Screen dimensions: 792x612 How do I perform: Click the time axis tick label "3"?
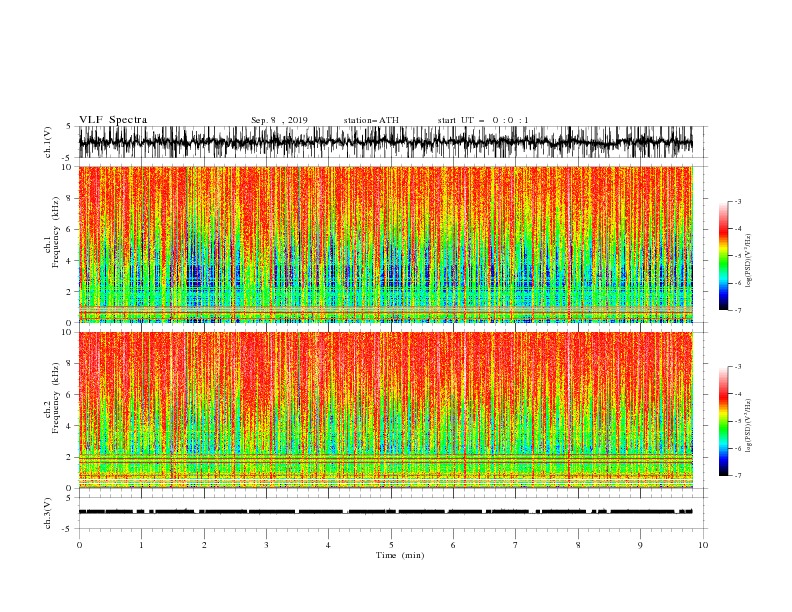(266, 545)
